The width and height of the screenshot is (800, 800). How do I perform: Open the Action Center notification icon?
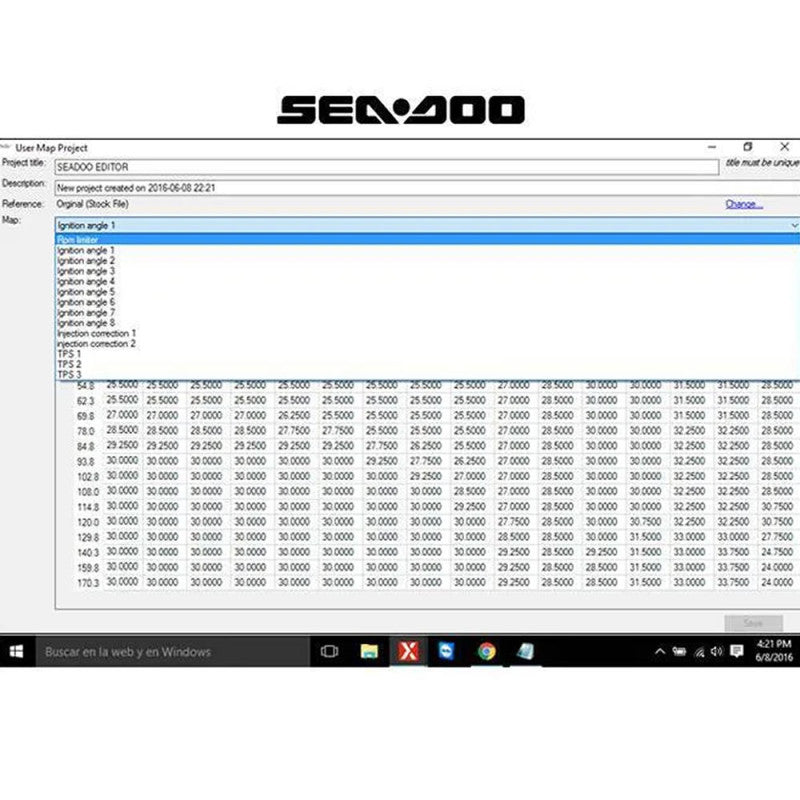pyautogui.click(x=737, y=652)
